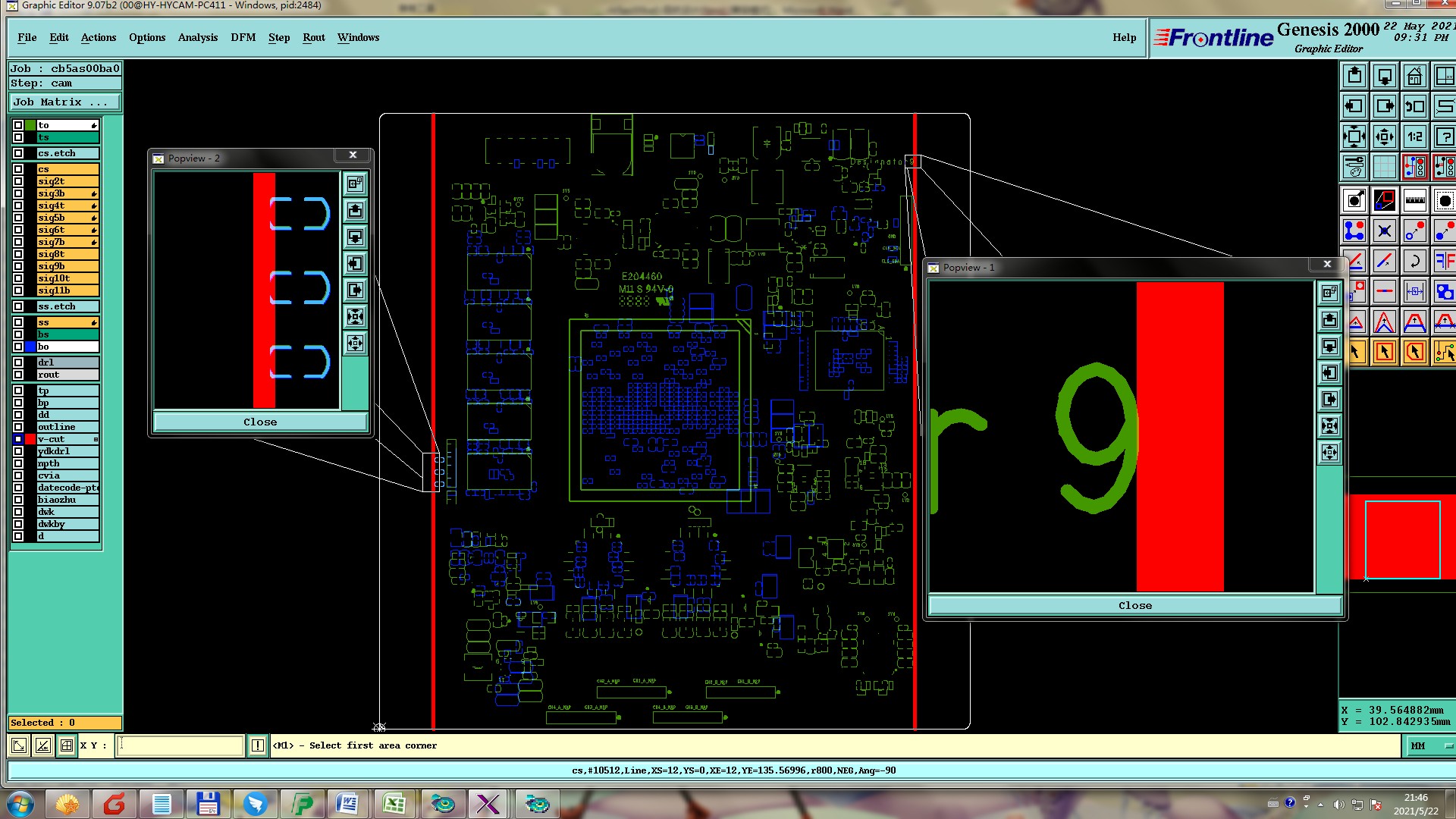Toggle the sig2t layer checkbox
This screenshot has width=1456, height=819.
coord(18,181)
